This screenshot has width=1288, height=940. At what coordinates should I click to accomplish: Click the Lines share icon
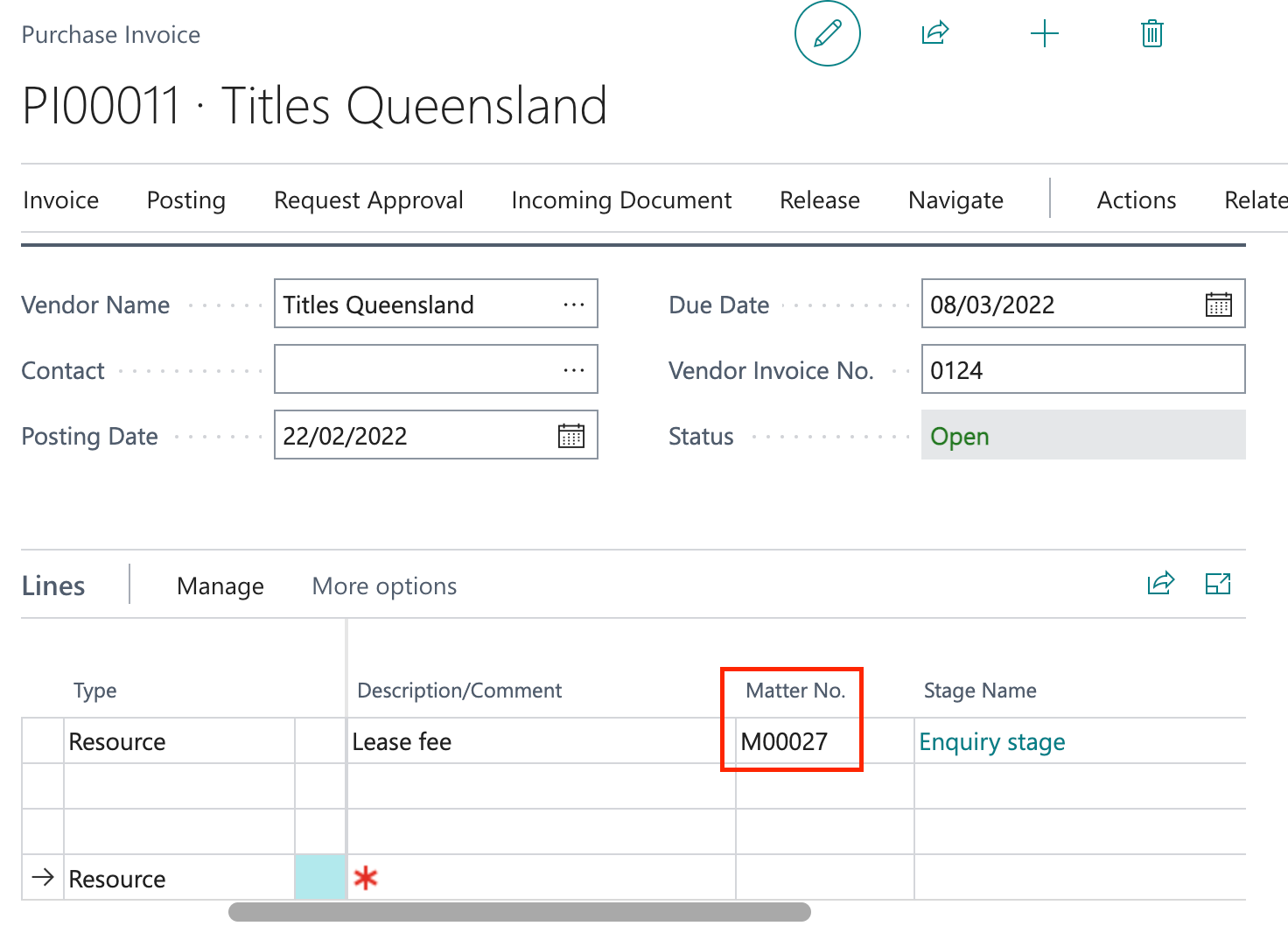click(x=1161, y=583)
